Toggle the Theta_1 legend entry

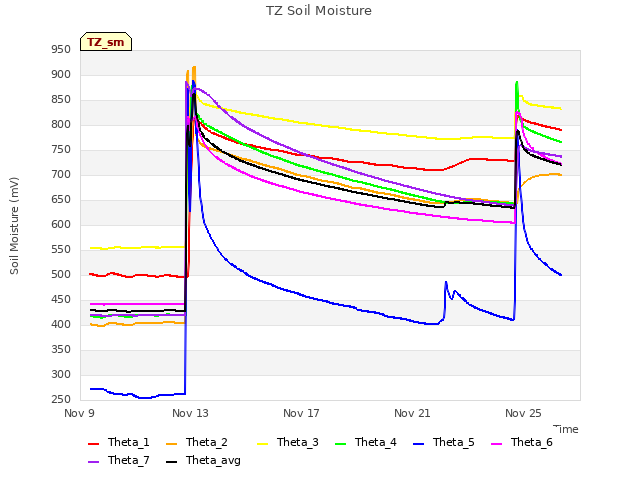coord(119,442)
